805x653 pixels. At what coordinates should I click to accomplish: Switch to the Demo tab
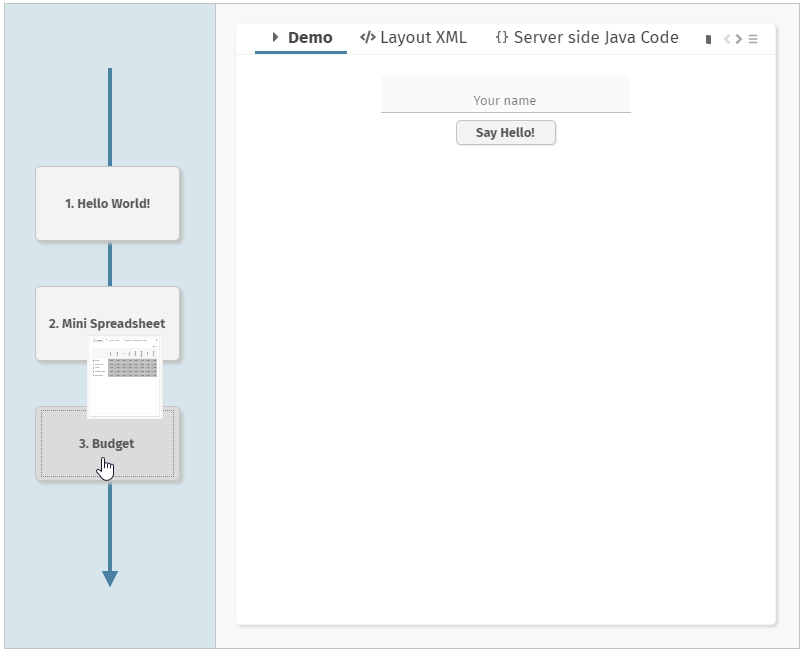[309, 38]
